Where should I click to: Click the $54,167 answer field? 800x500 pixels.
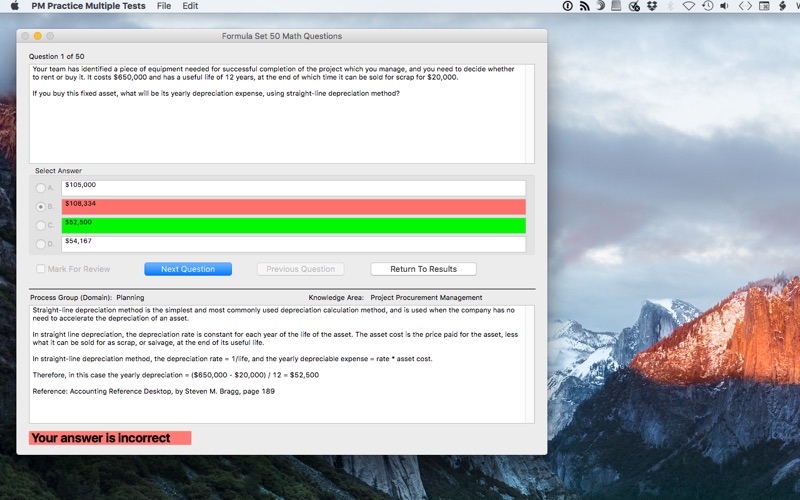tap(293, 244)
